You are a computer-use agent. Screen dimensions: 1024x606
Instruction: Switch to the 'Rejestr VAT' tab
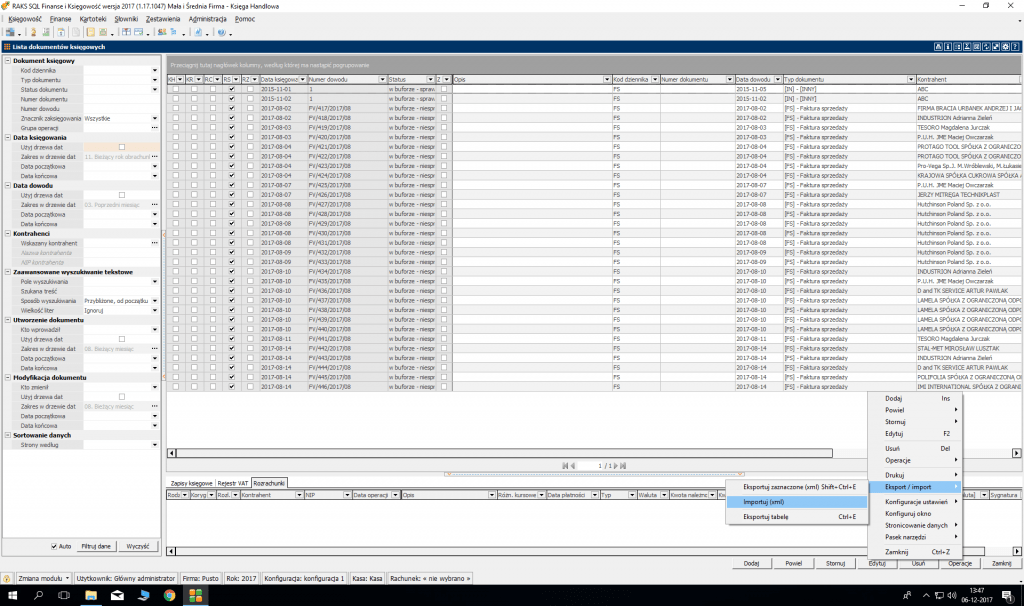[233, 483]
